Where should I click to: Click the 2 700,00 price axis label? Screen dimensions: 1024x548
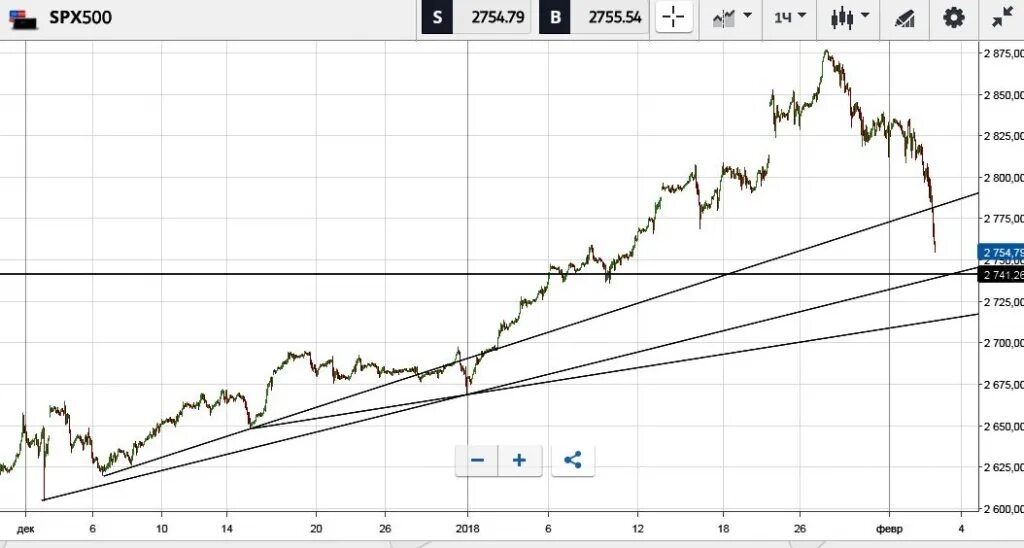pos(1003,343)
